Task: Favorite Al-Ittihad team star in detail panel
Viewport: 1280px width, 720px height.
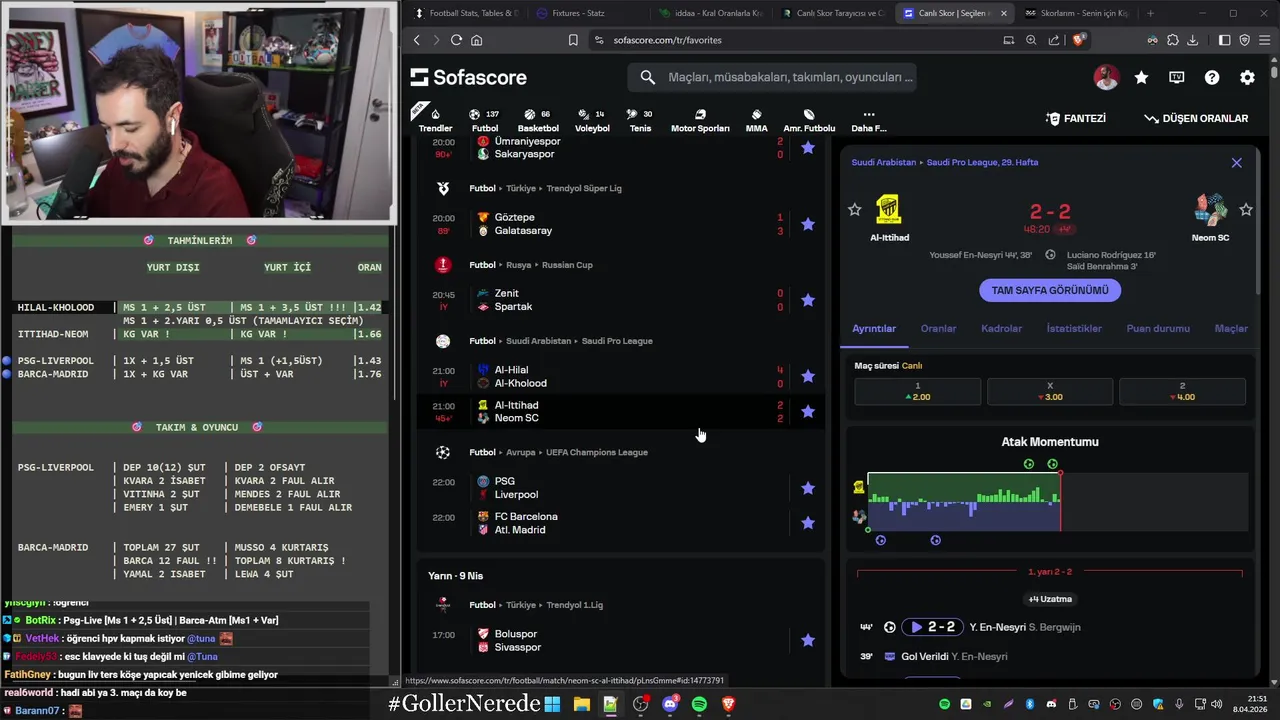Action: click(855, 209)
